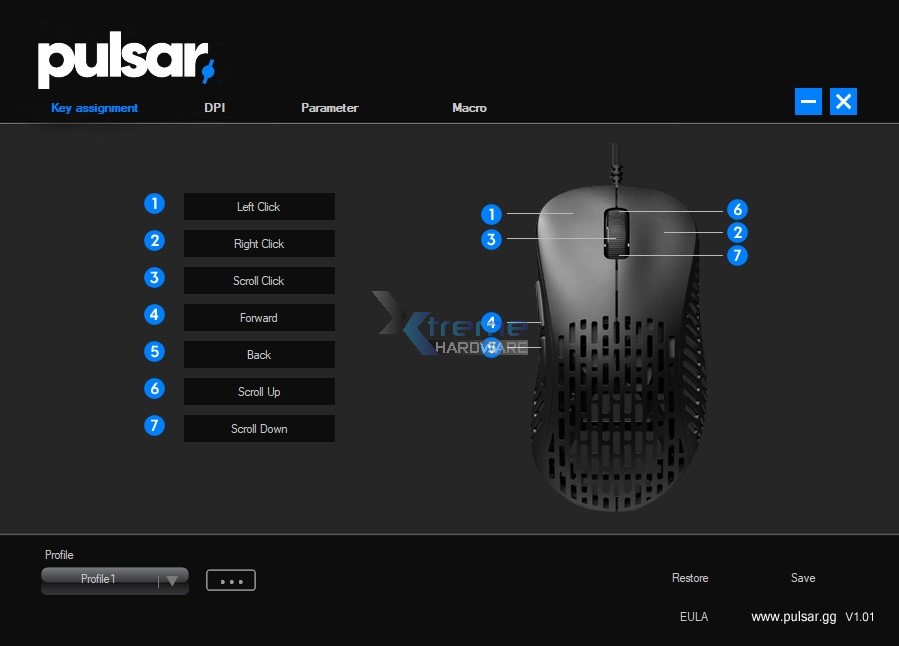Switch to the DPI tab
The width and height of the screenshot is (899, 646).
point(214,107)
